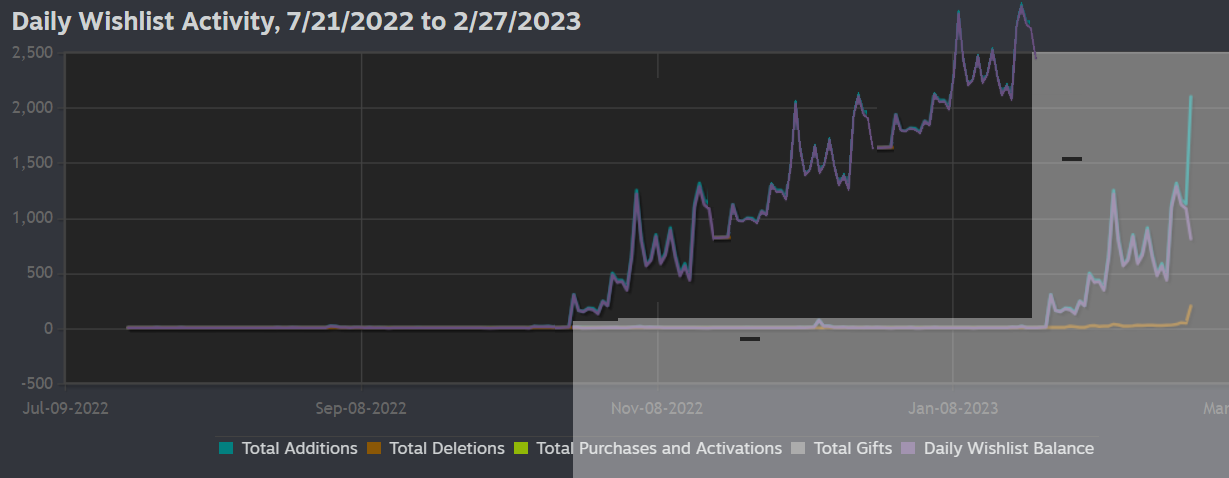This screenshot has width=1229, height=478.
Task: Select the Sep-08-2022 x-axis date label
Action: 361,408
